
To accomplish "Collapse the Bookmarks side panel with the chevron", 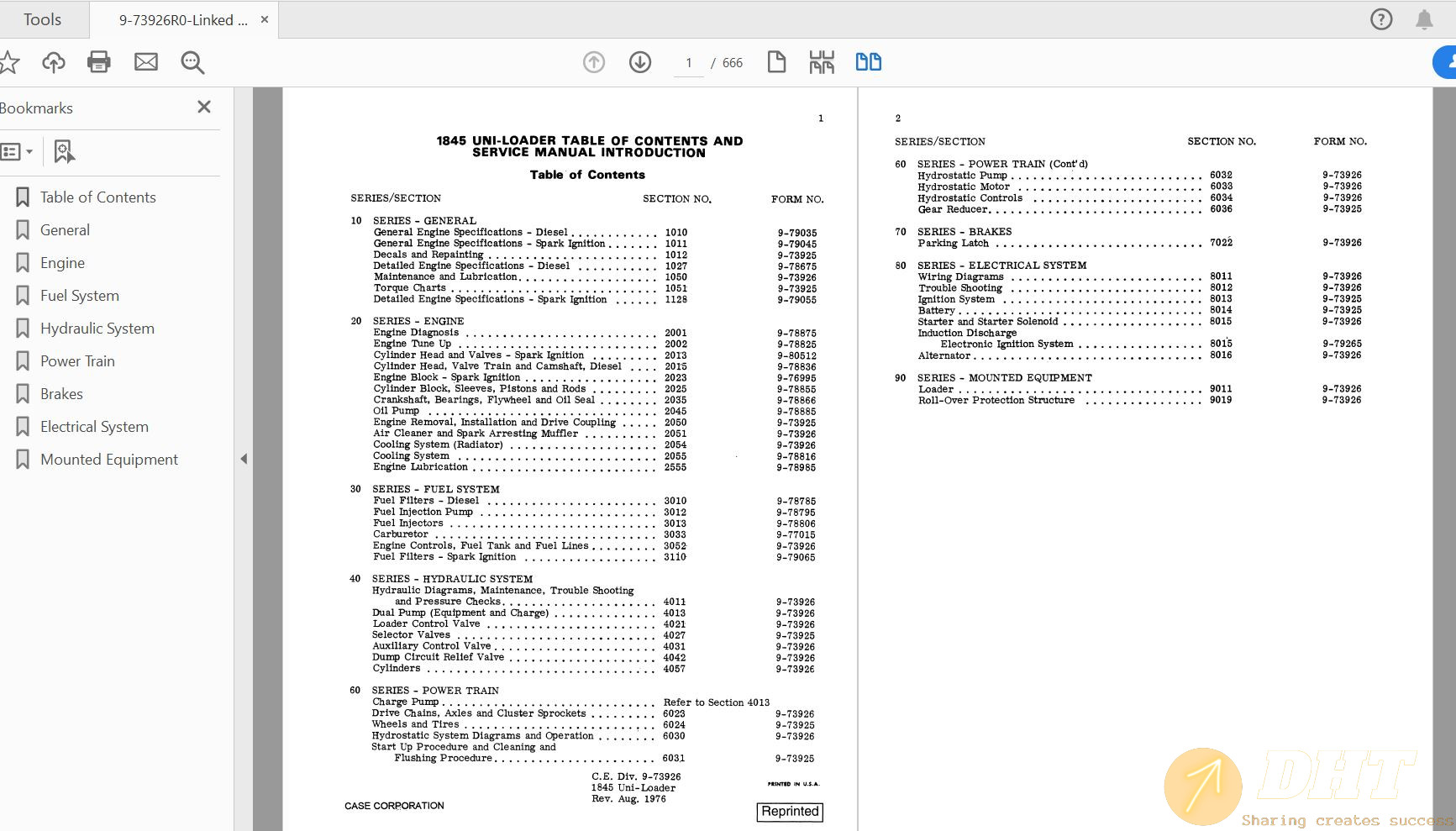I will pos(244,459).
